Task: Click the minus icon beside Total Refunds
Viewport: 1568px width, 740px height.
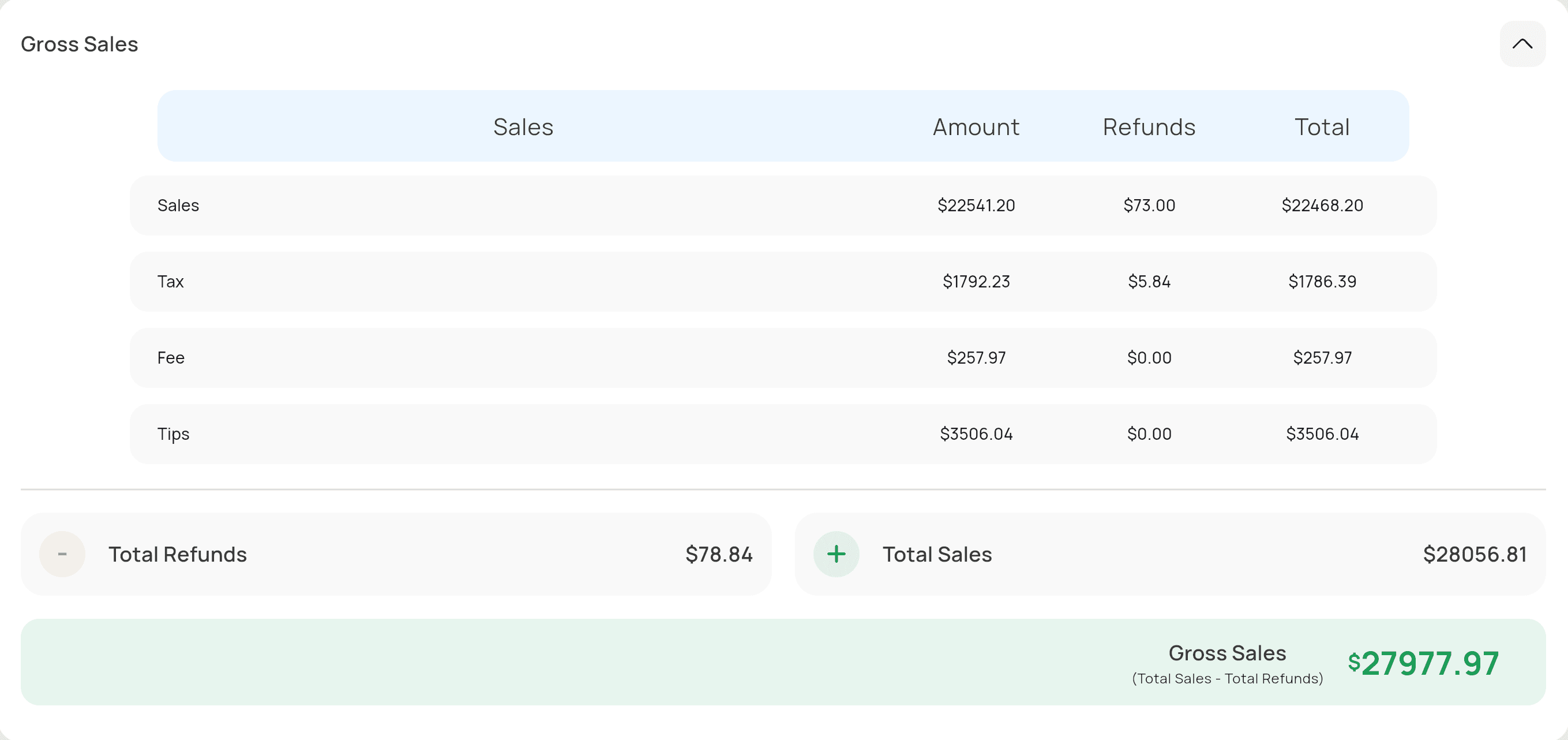Action: click(62, 554)
